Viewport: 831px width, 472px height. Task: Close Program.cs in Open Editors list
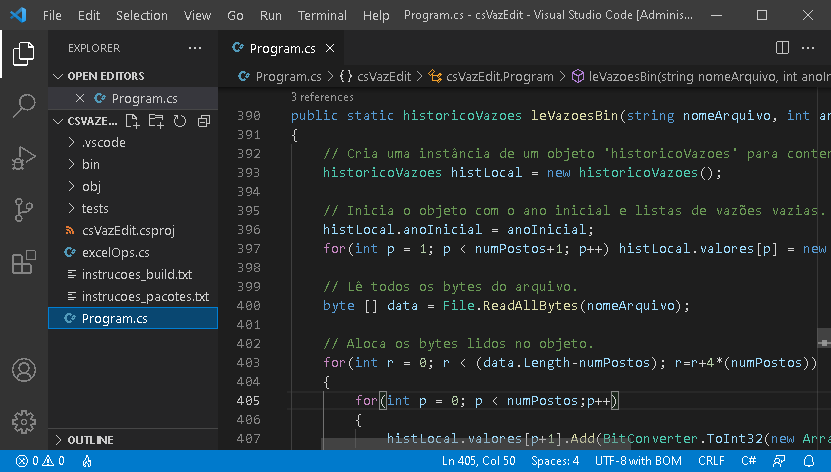coord(80,98)
